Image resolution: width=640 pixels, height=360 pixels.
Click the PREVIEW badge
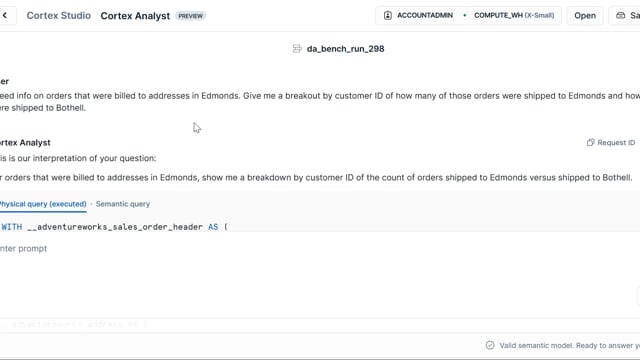click(x=191, y=16)
